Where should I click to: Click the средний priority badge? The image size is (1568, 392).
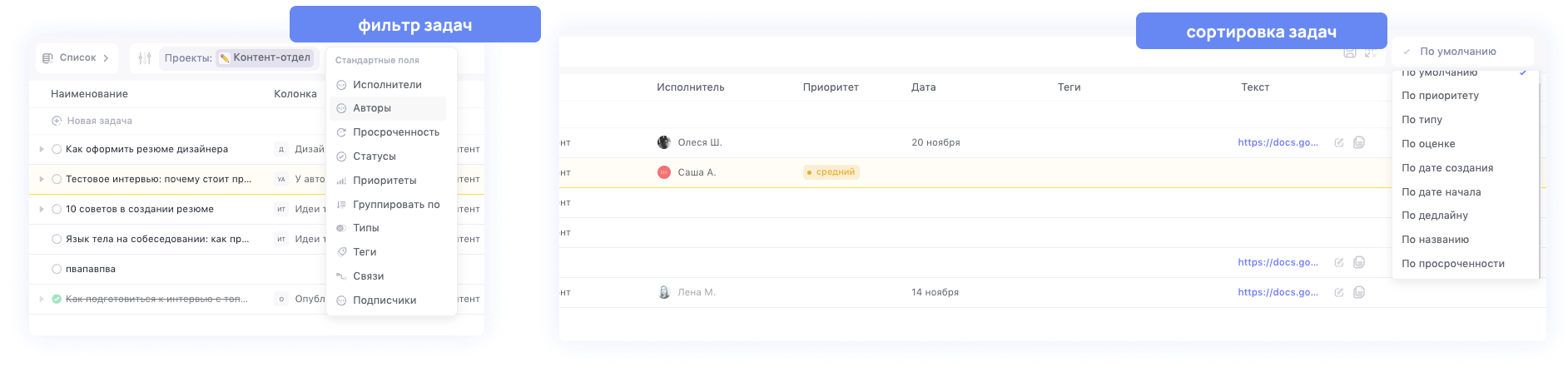pos(831,172)
